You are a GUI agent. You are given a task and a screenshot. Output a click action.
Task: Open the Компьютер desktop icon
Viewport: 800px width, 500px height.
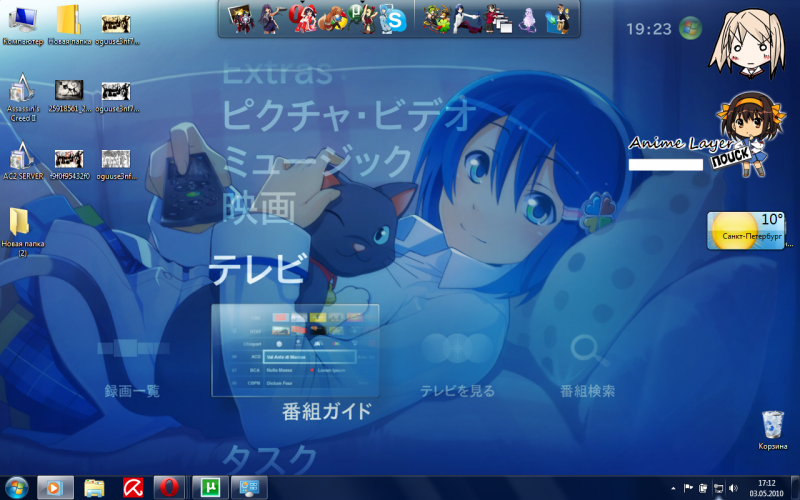23,26
